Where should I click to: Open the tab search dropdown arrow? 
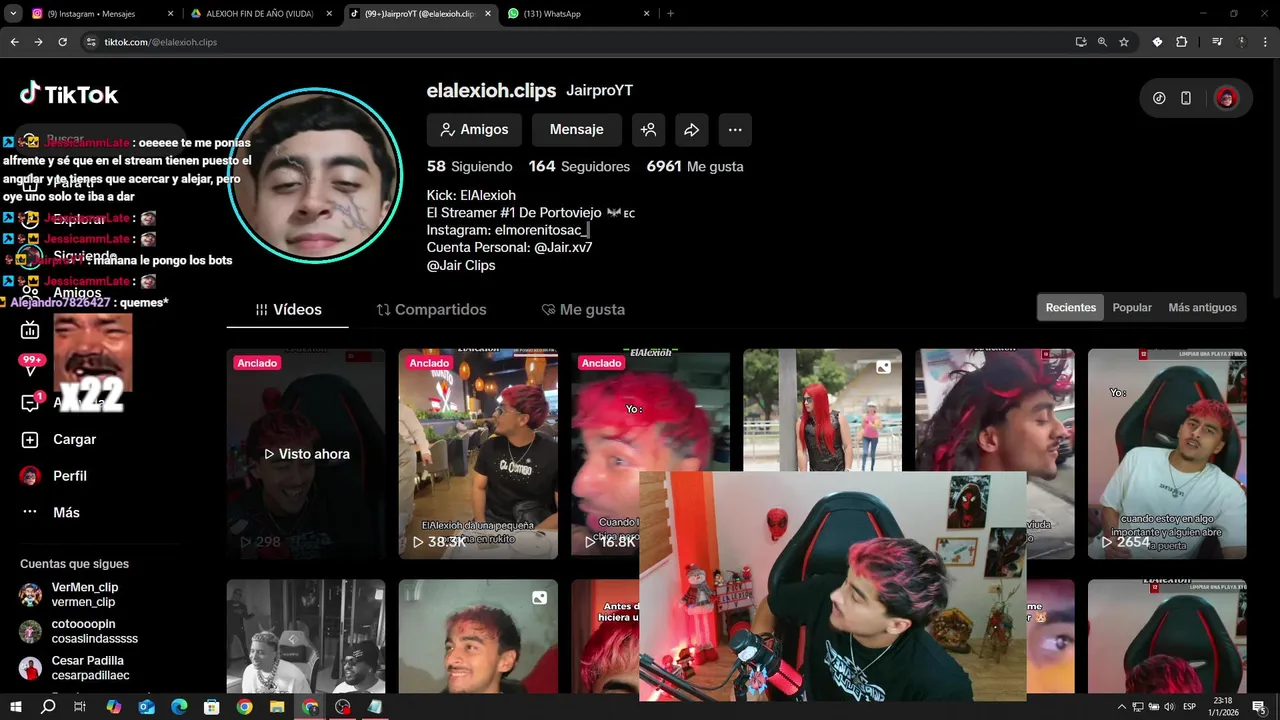[x=14, y=14]
